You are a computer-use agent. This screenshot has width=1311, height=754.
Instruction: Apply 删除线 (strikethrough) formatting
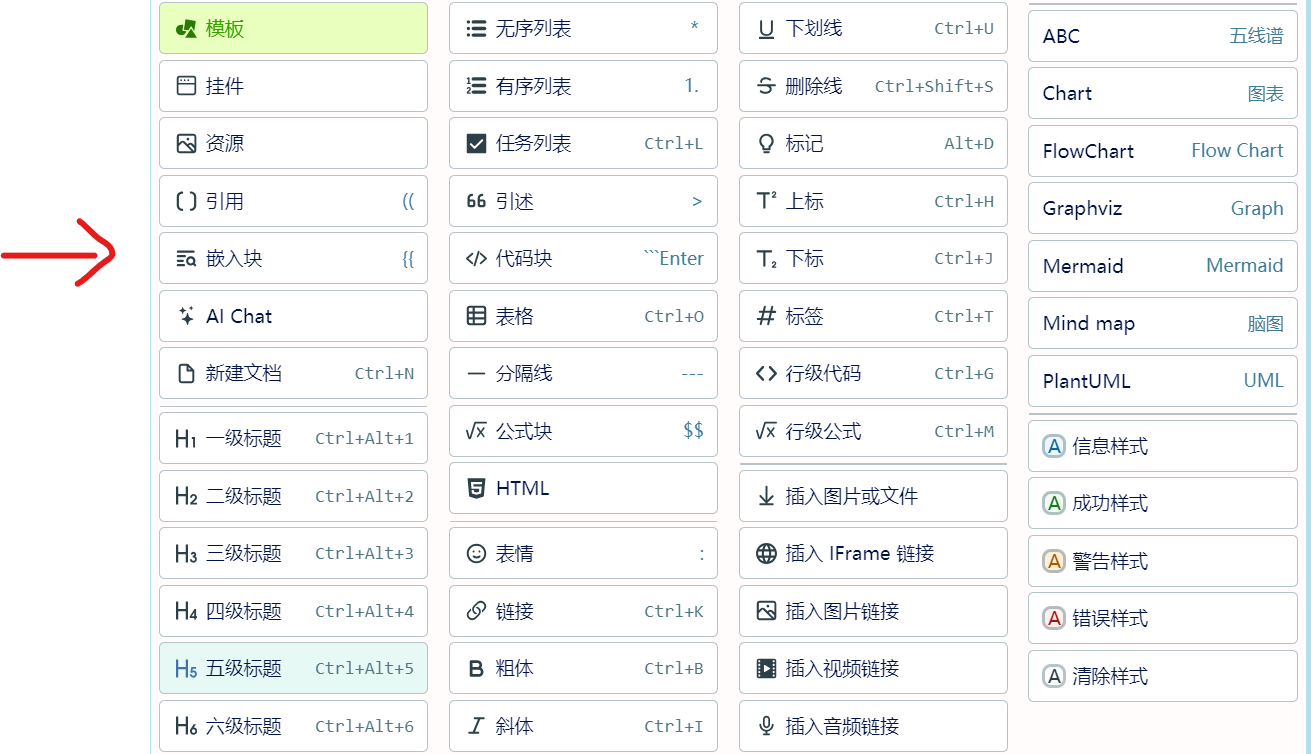(x=872, y=86)
